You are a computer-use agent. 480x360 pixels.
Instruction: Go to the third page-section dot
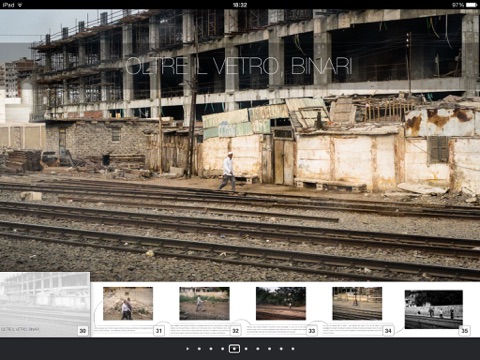pos(211,349)
